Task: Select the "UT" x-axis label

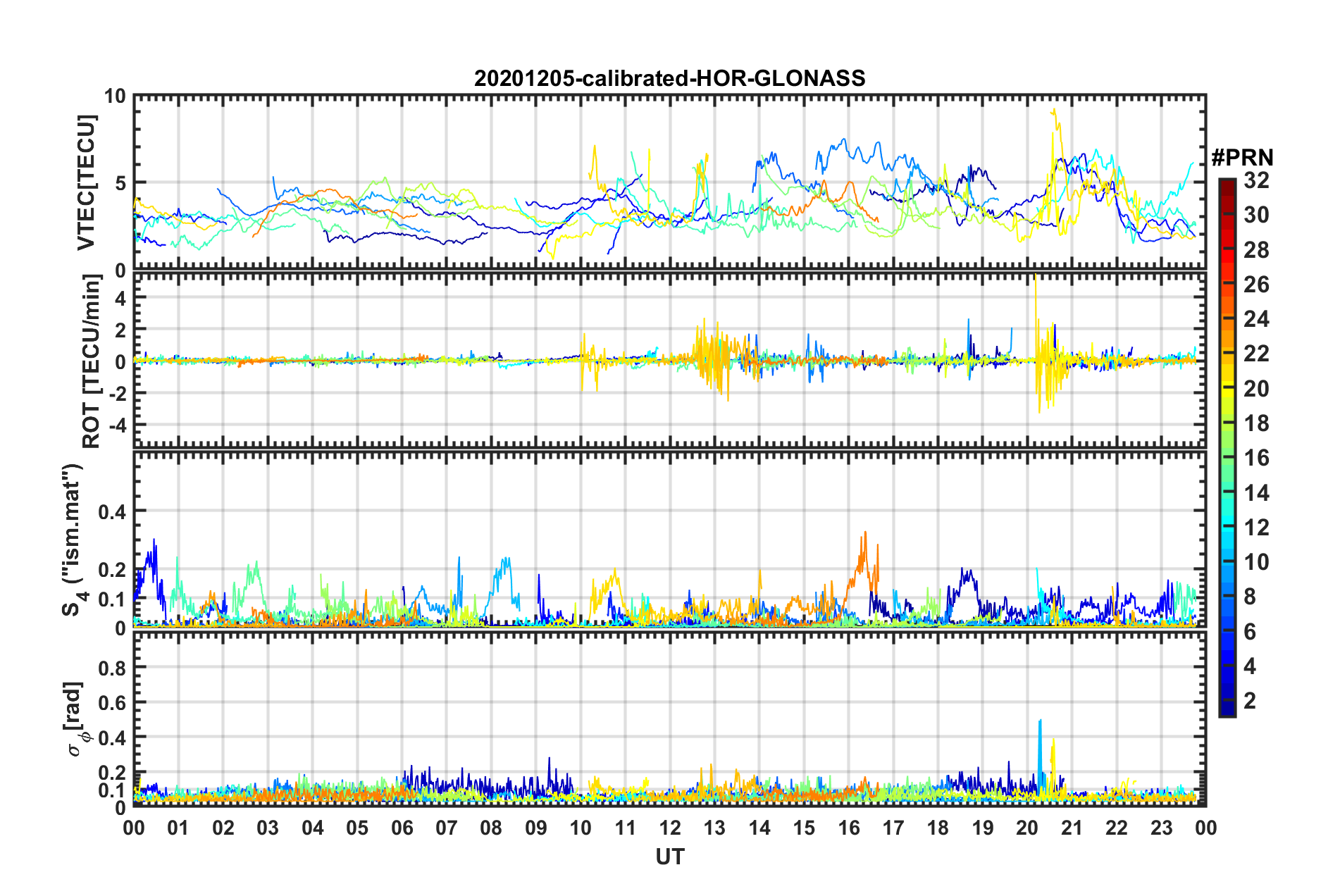Action: 669,856
